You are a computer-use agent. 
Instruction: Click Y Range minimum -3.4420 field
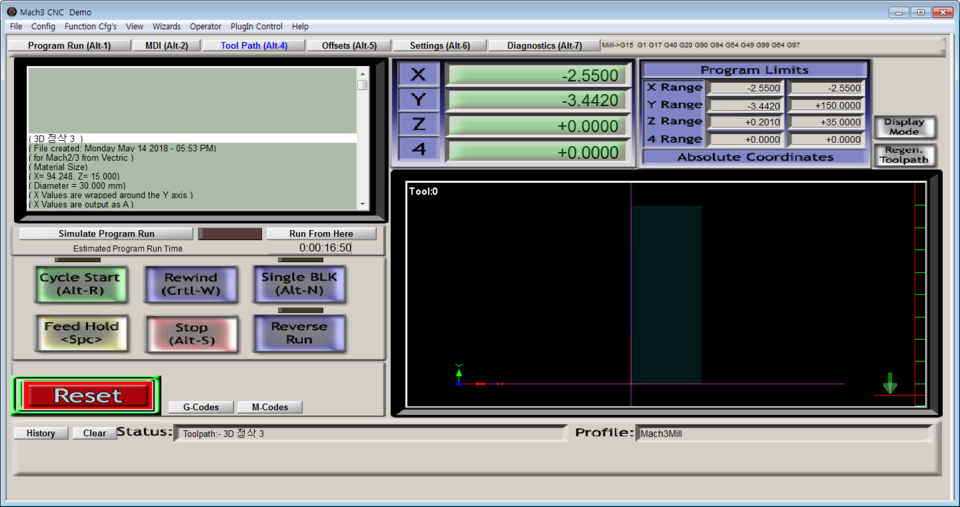tap(746, 105)
